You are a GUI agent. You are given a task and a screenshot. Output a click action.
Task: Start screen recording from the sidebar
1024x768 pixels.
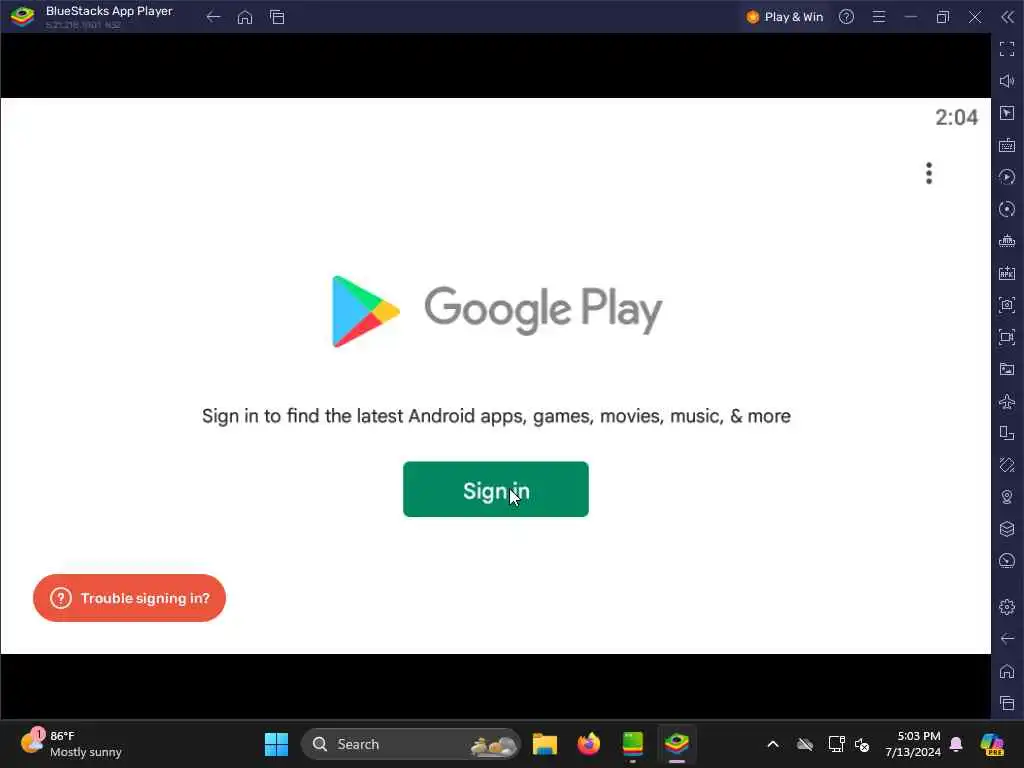pyautogui.click(x=1007, y=337)
